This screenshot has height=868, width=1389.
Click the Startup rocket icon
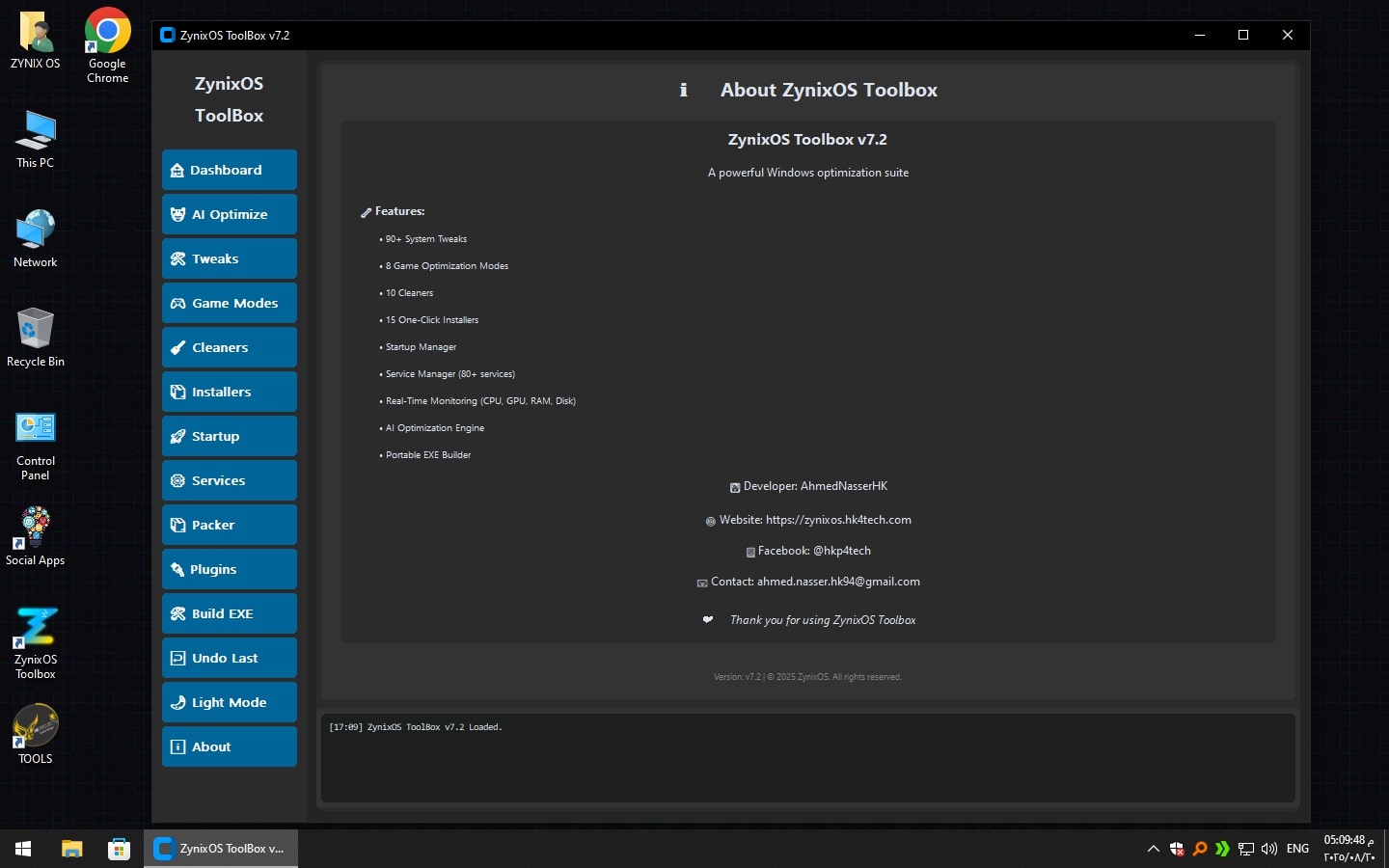click(177, 437)
